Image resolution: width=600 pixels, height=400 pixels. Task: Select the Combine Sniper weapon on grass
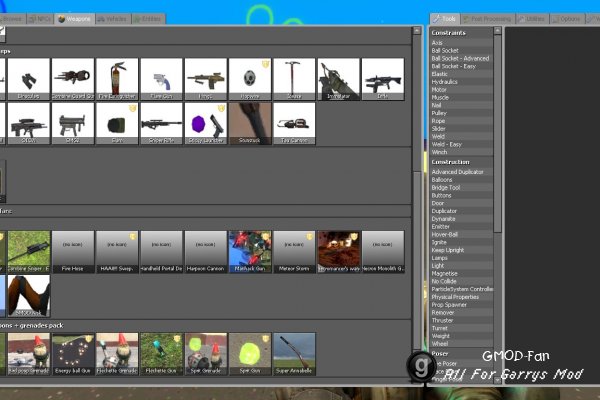point(29,252)
